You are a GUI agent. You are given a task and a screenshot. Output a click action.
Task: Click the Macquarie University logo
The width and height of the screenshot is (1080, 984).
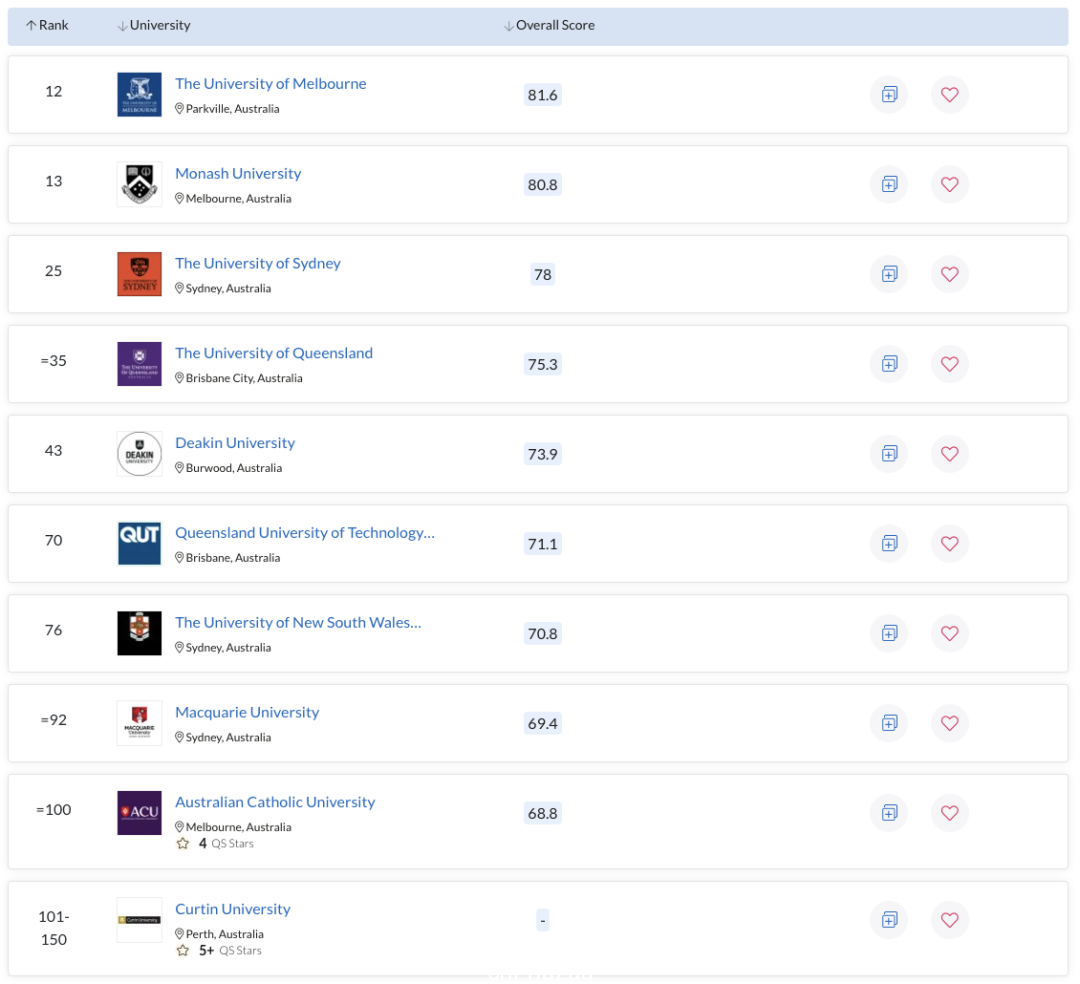139,723
